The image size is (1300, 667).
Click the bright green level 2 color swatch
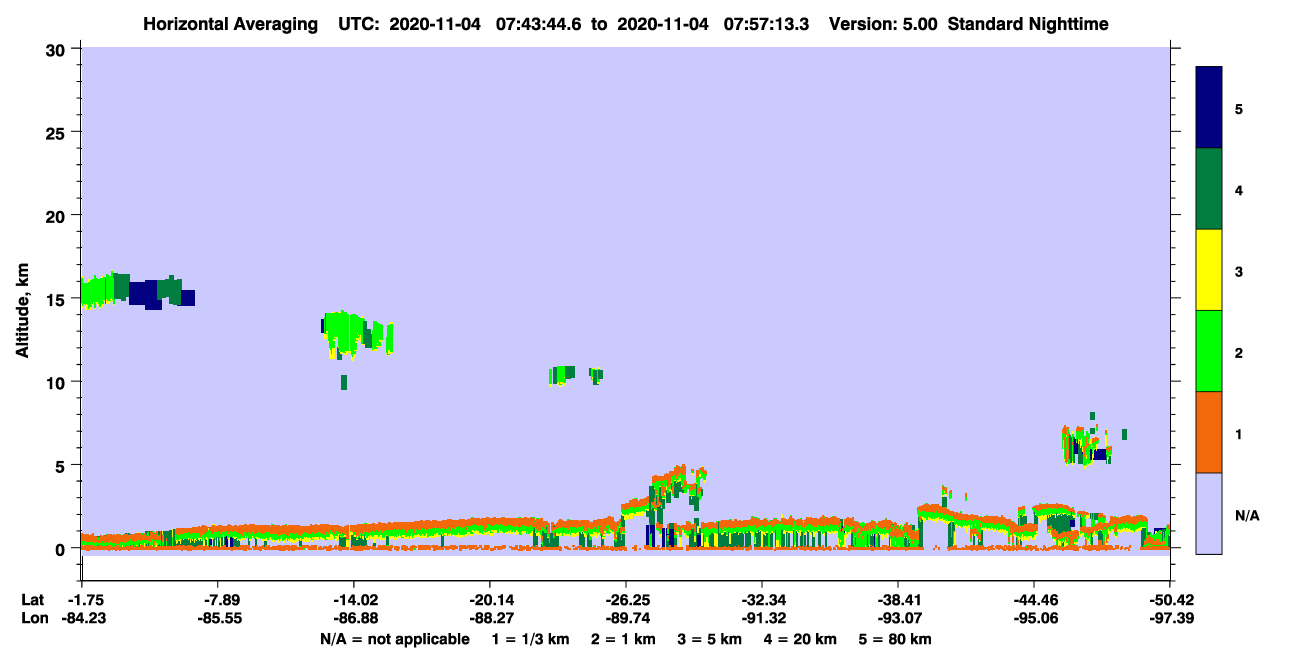point(1209,351)
